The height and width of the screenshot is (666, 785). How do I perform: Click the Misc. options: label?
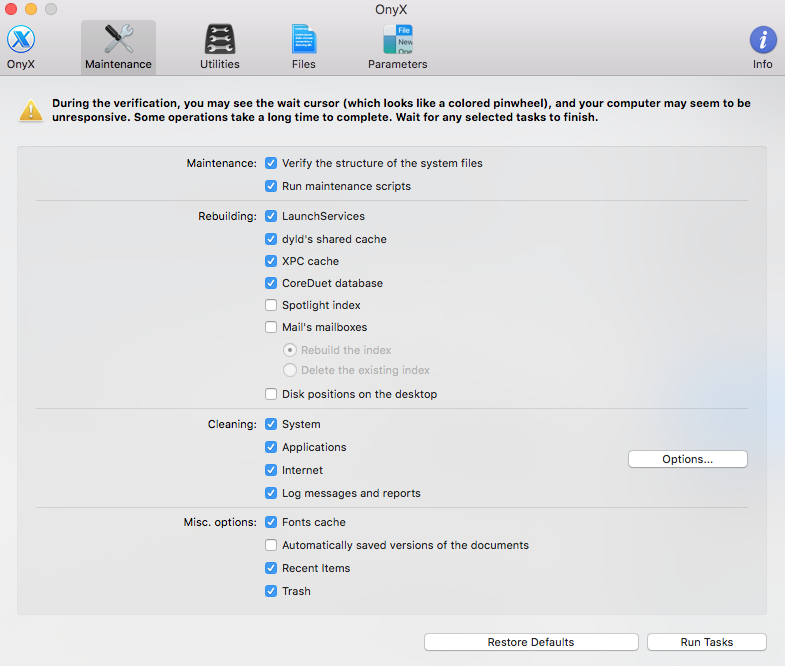coord(220,522)
